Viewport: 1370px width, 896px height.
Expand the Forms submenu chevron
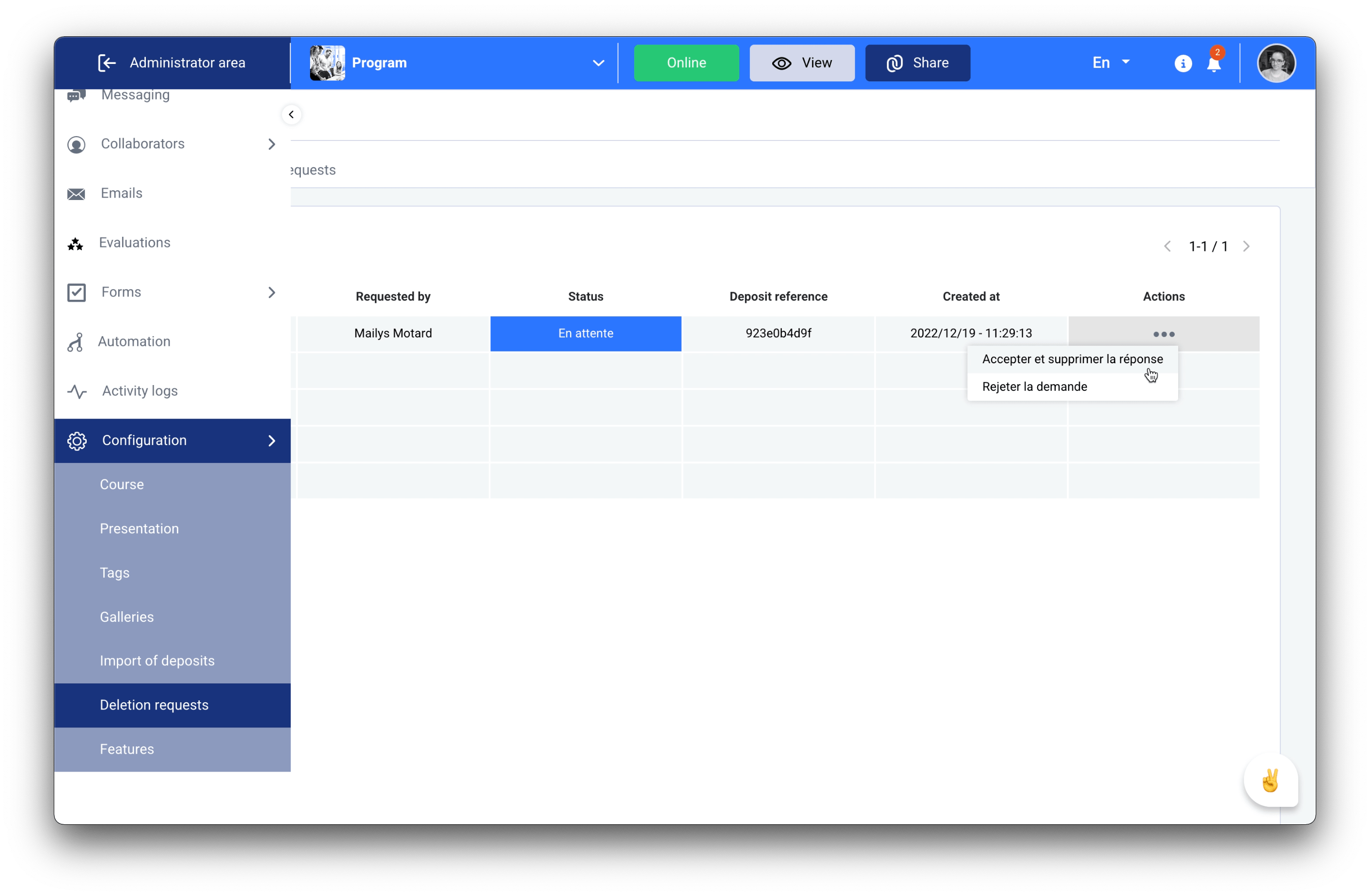click(x=272, y=293)
